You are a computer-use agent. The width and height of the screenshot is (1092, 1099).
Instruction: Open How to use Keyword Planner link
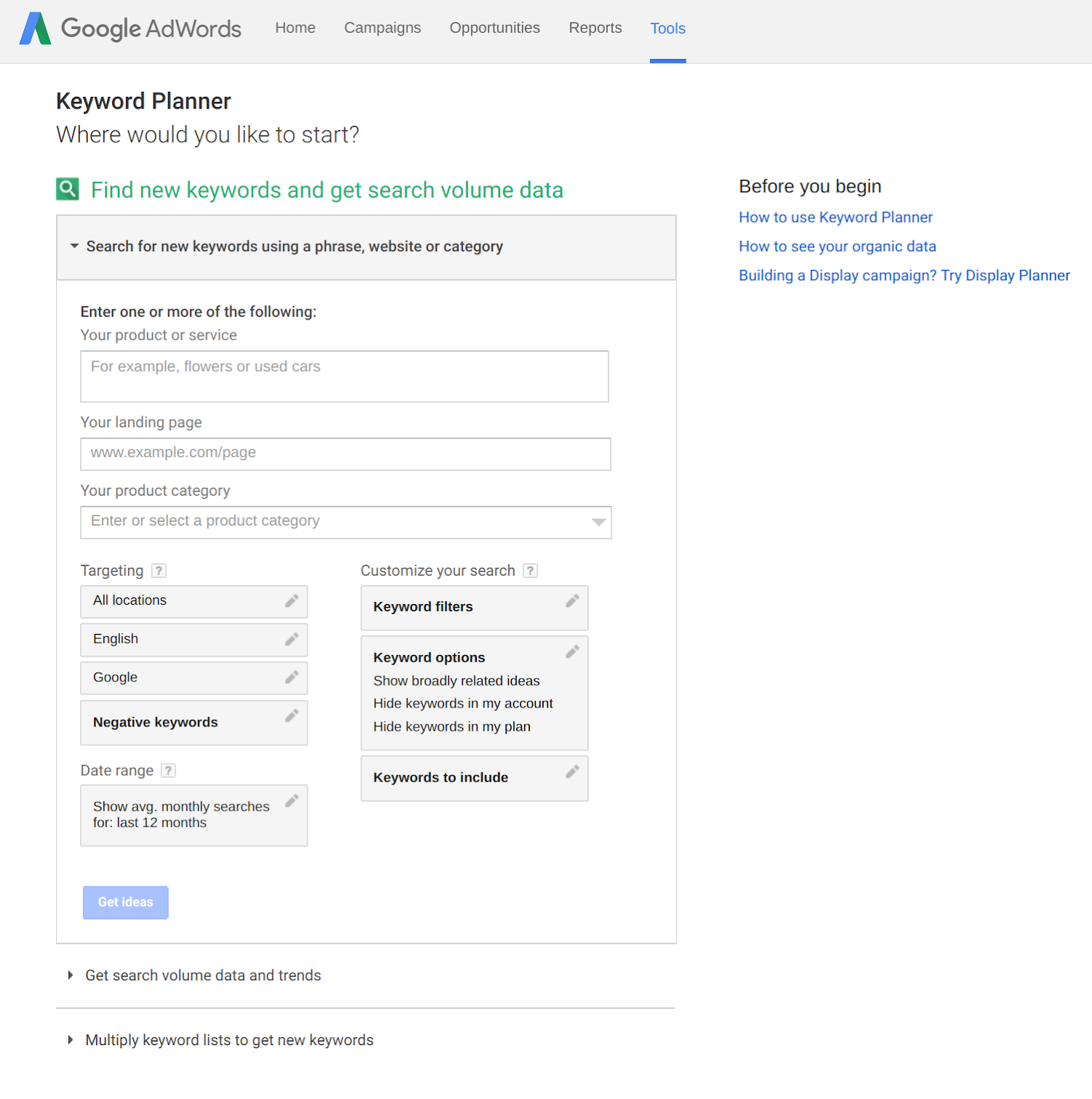point(836,217)
